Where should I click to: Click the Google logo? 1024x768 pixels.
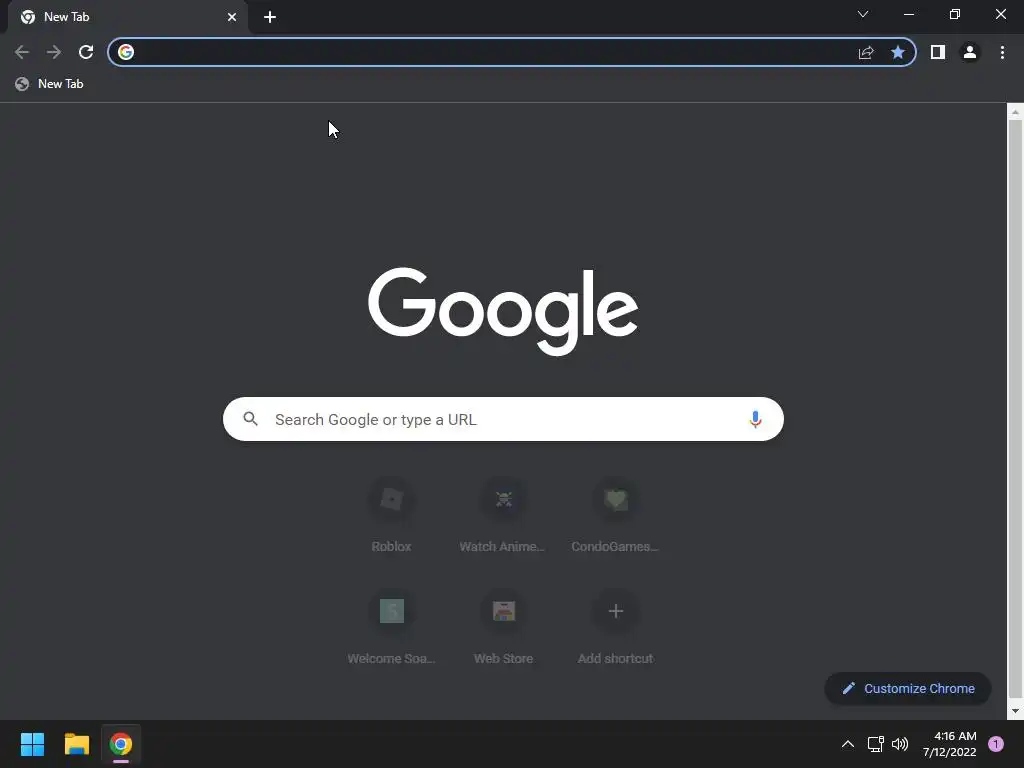tap(503, 311)
